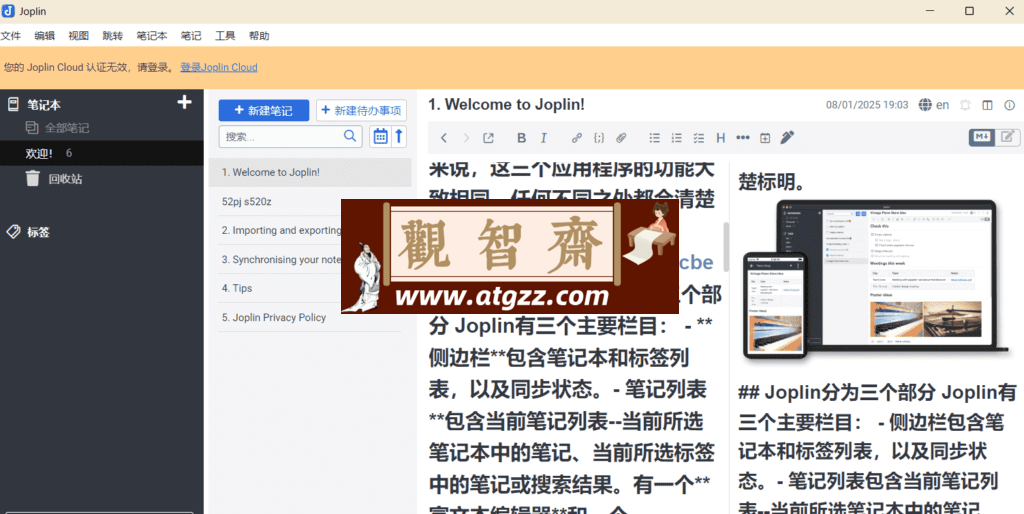
Task: Insert a code block
Action: click(x=599, y=138)
